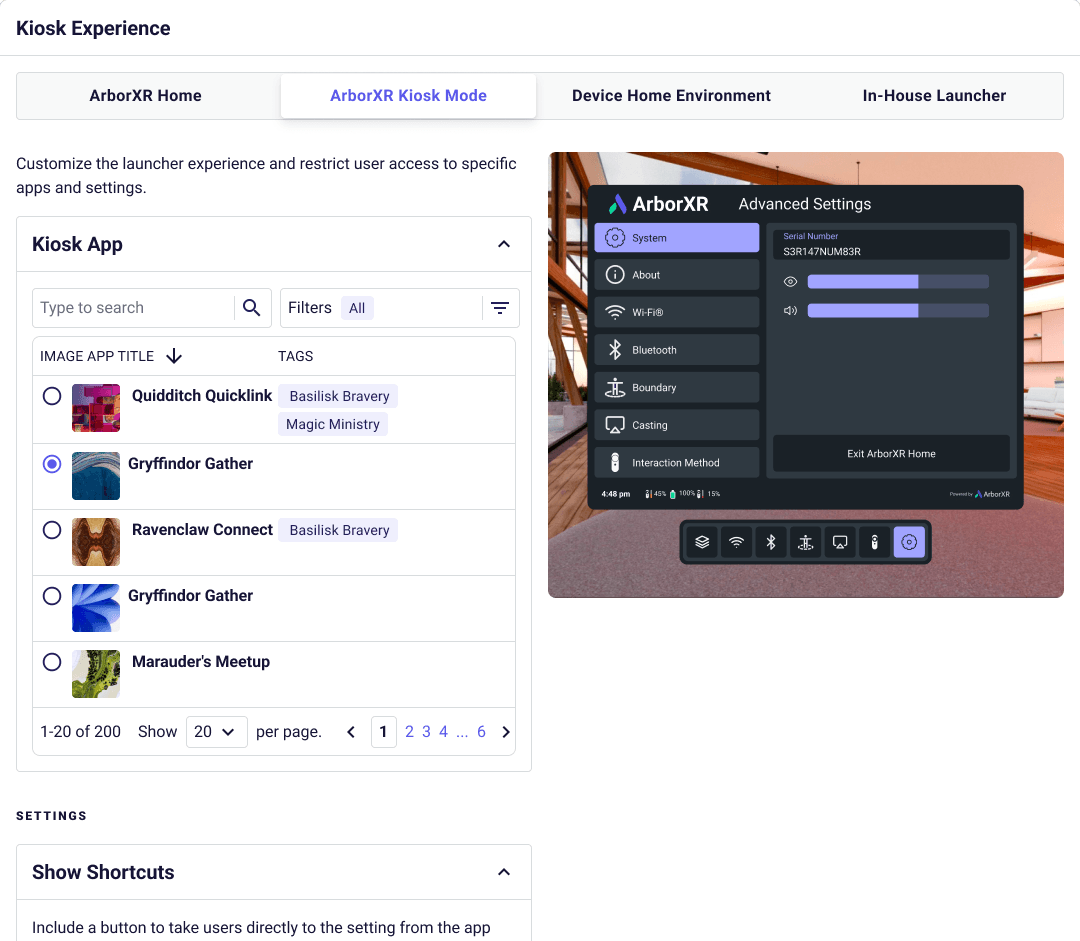This screenshot has height=941, width=1080.
Task: Go to page 2
Action: point(409,732)
